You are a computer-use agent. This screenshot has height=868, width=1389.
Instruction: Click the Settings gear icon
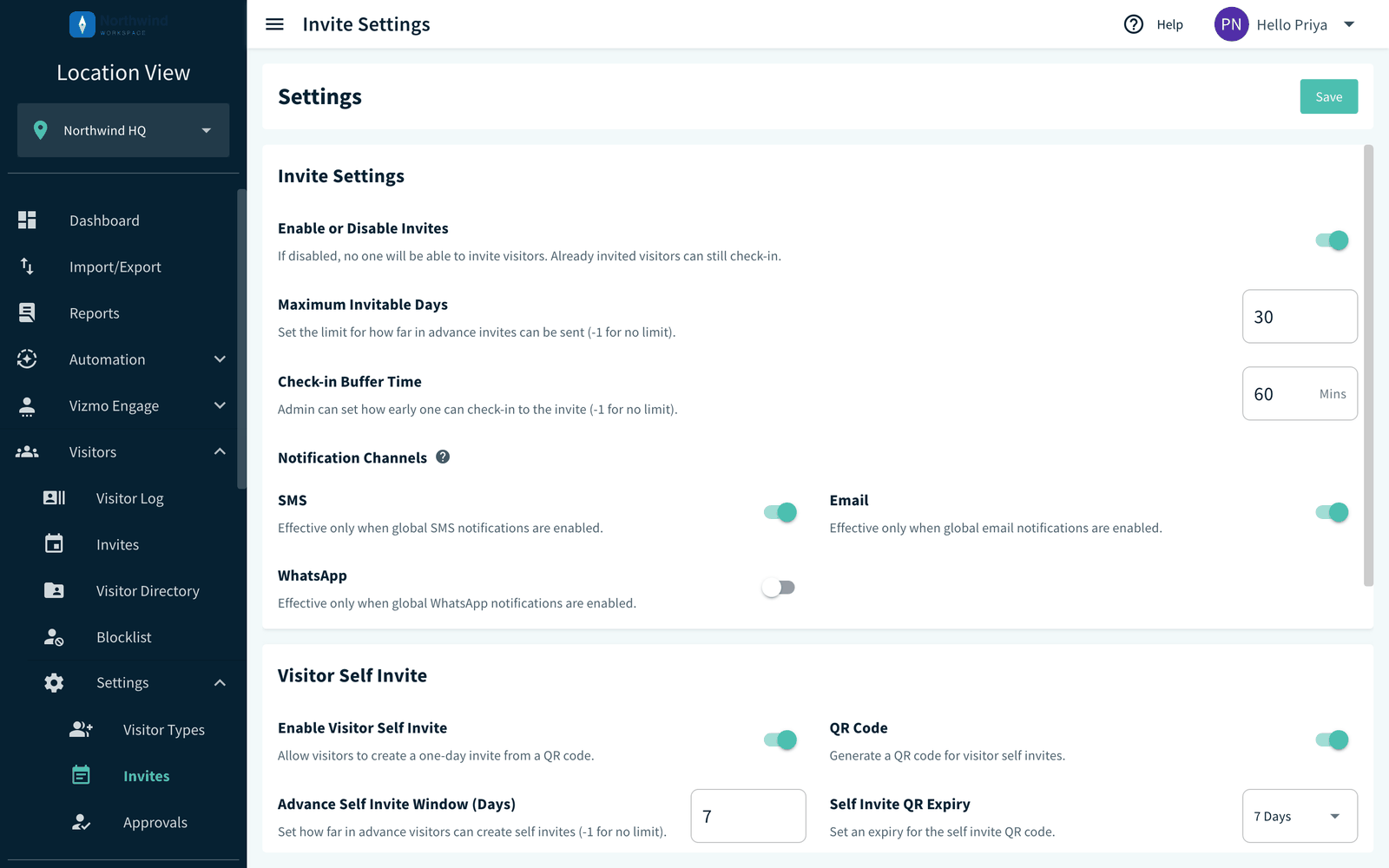pos(54,683)
